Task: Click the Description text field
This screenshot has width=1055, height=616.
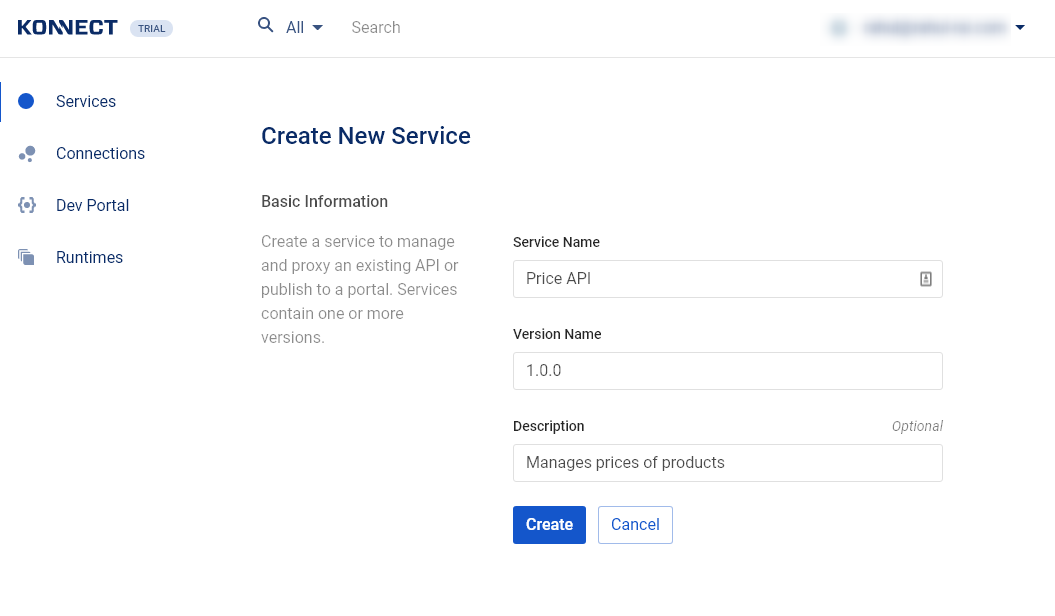Action: click(727, 463)
